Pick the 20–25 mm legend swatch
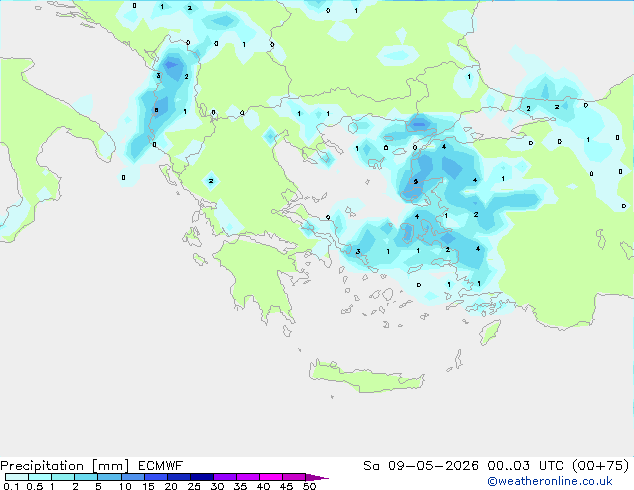 [x=179, y=477]
